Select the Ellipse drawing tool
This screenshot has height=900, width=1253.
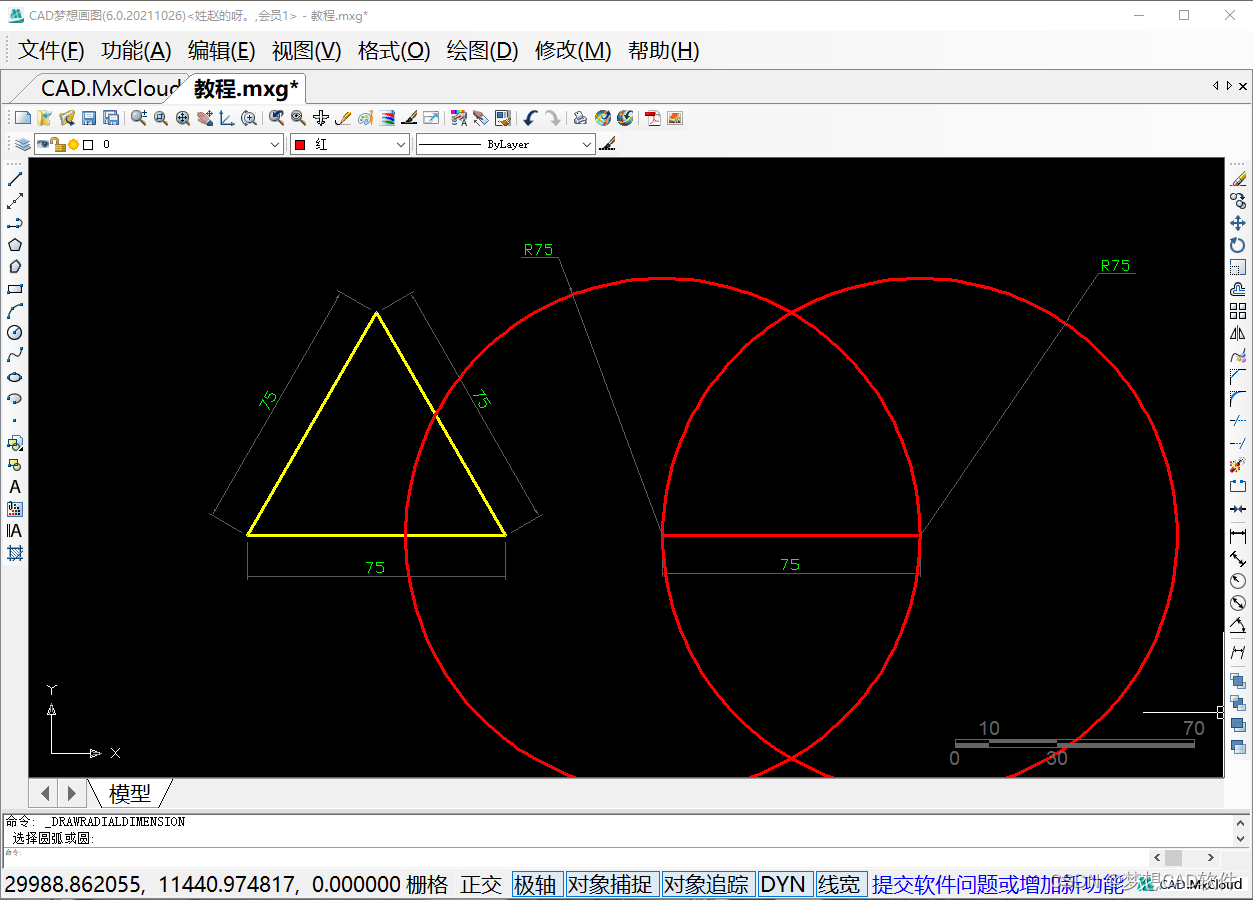point(15,377)
